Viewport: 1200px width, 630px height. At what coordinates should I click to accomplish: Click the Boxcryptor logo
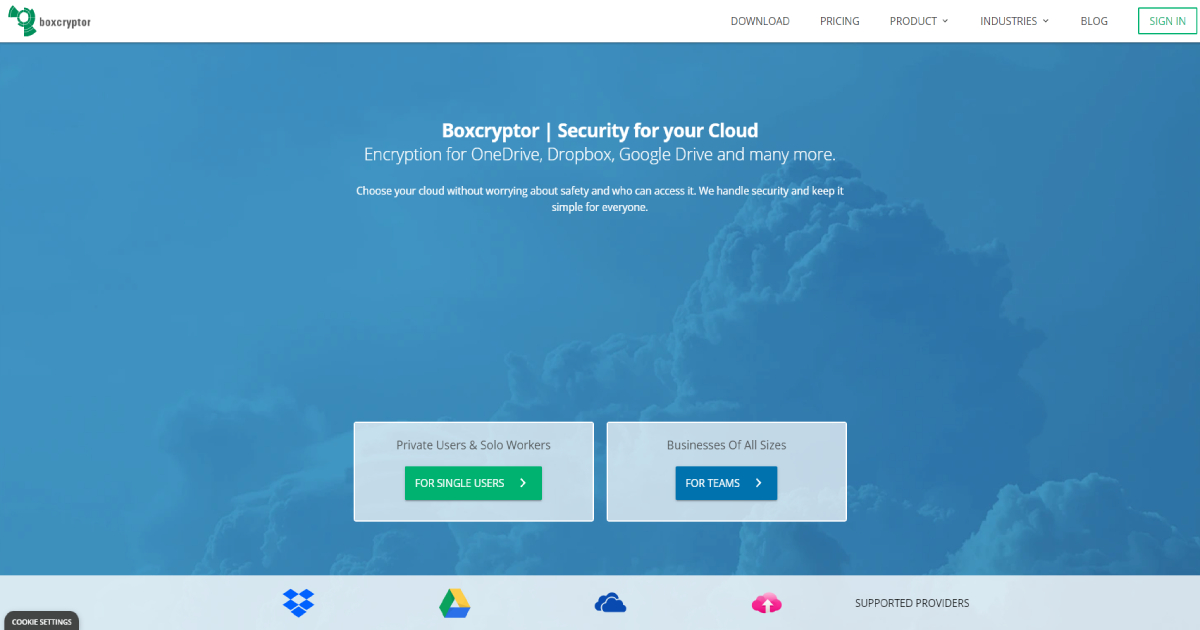click(x=49, y=21)
